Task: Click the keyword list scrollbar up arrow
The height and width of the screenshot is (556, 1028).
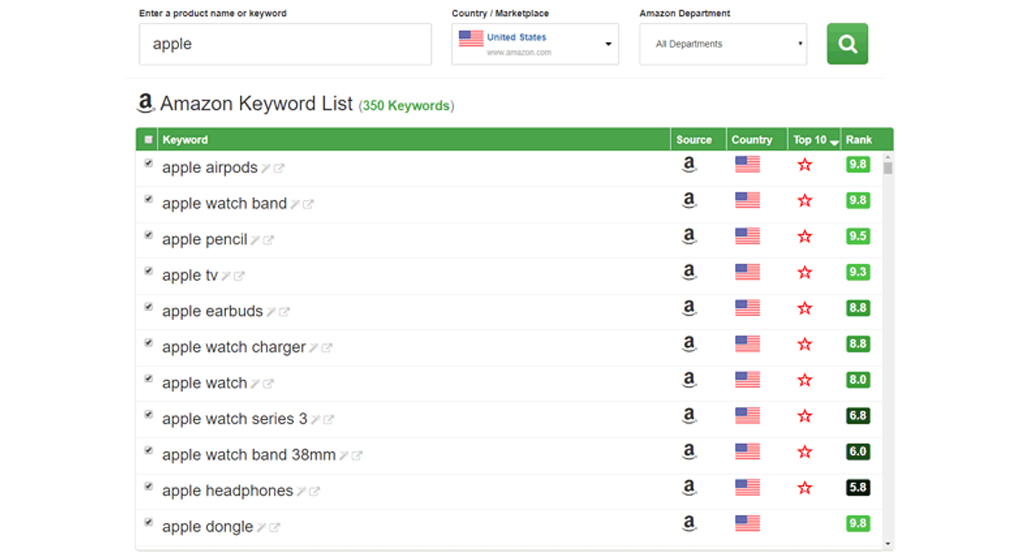Action: point(888,157)
